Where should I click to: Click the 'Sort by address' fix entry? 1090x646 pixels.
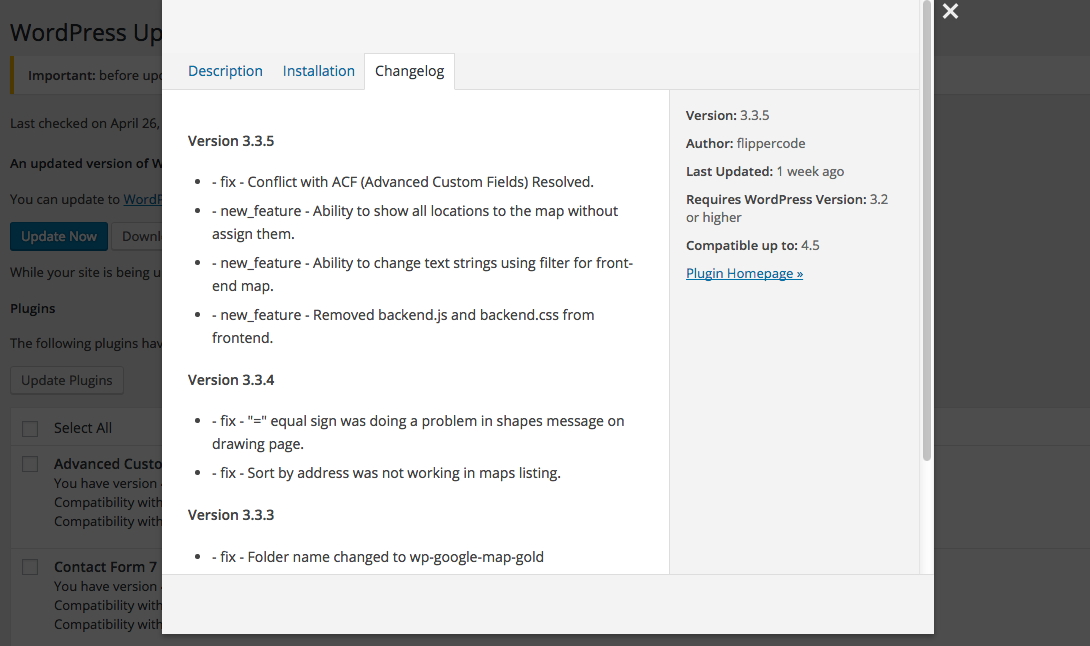[386, 473]
